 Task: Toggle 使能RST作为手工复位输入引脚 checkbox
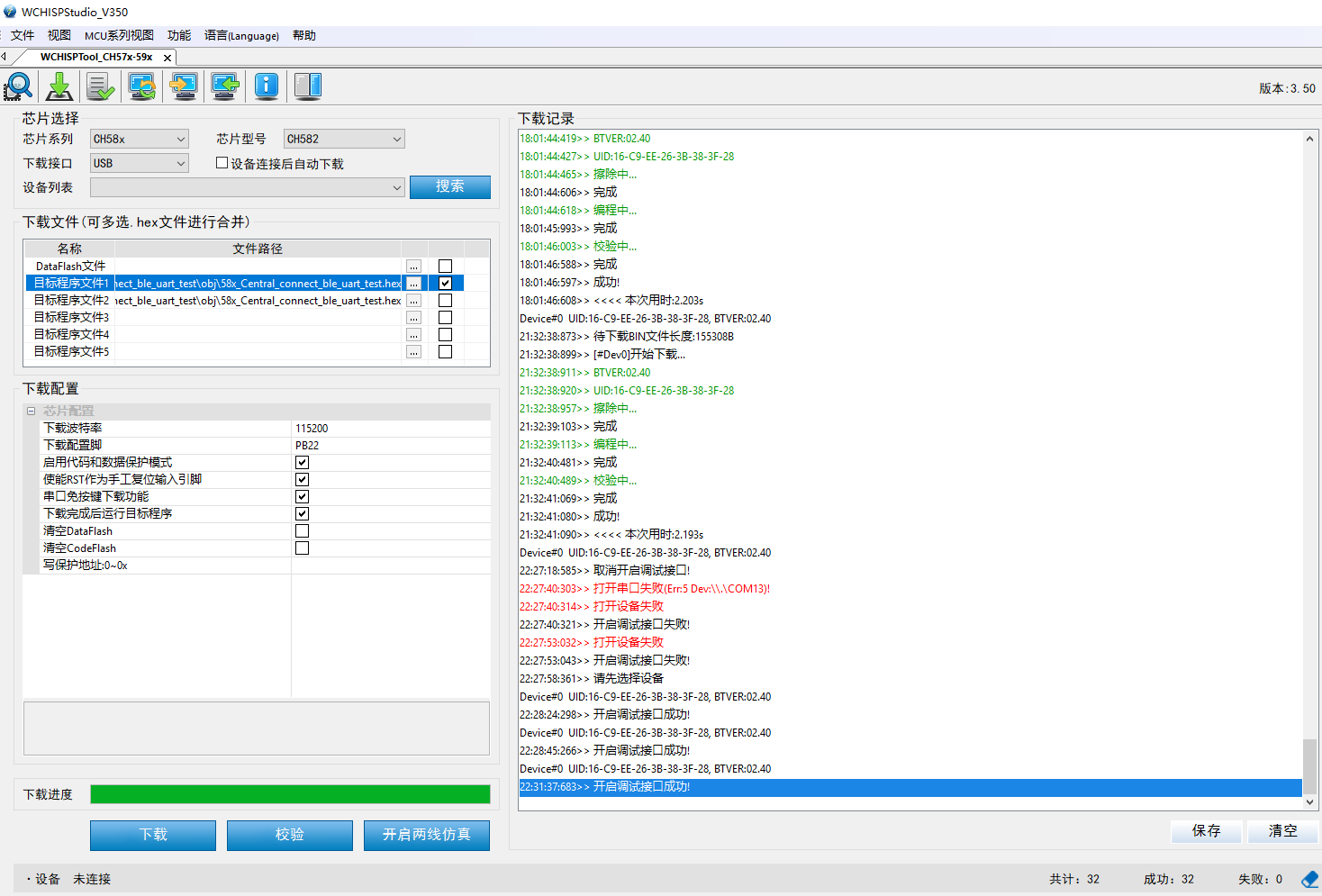[302, 479]
